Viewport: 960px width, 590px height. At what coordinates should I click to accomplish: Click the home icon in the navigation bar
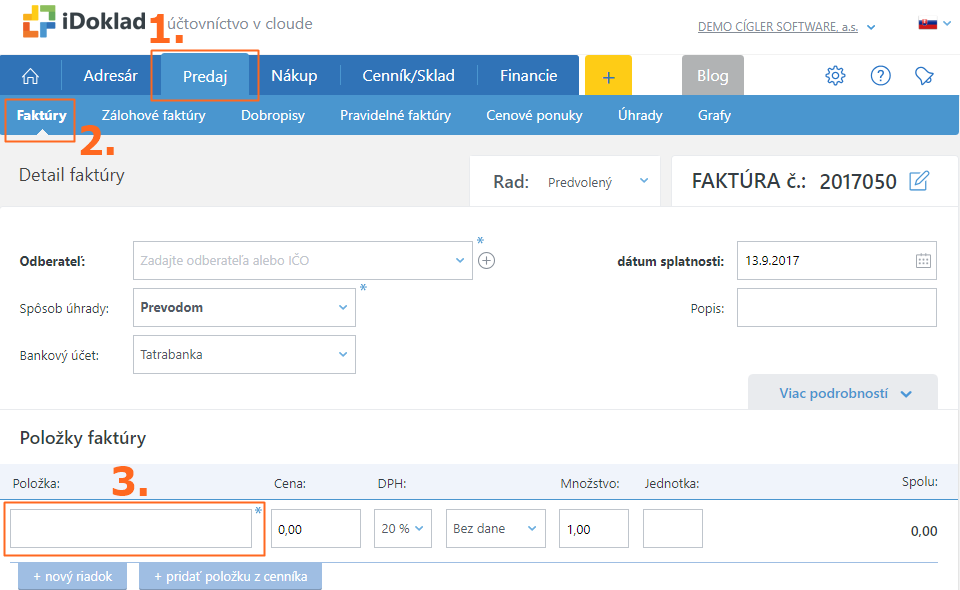tap(30, 76)
